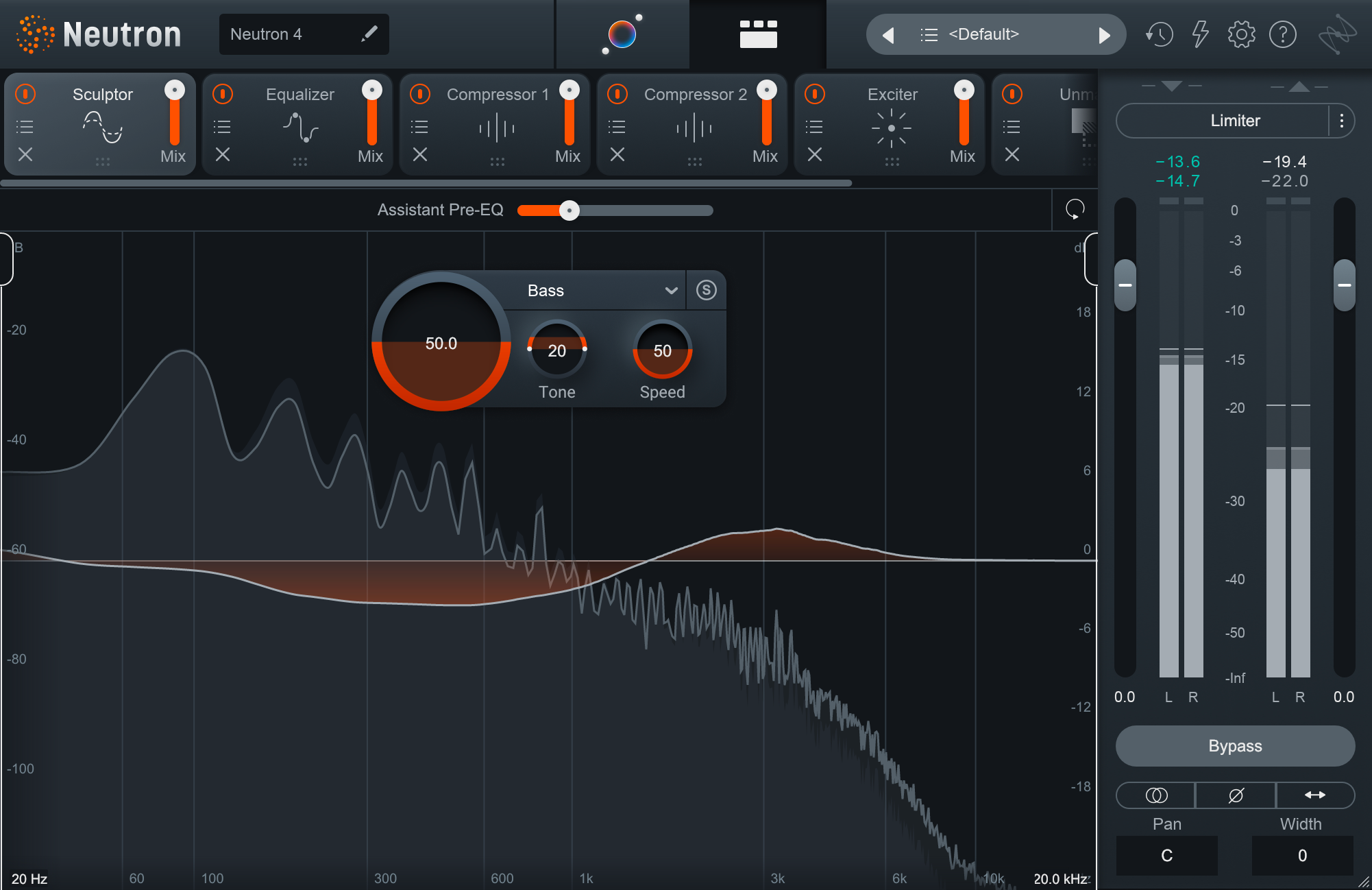Viewport: 1372px width, 890px height.
Task: Click the Pan value field showing C
Action: coord(1166,855)
